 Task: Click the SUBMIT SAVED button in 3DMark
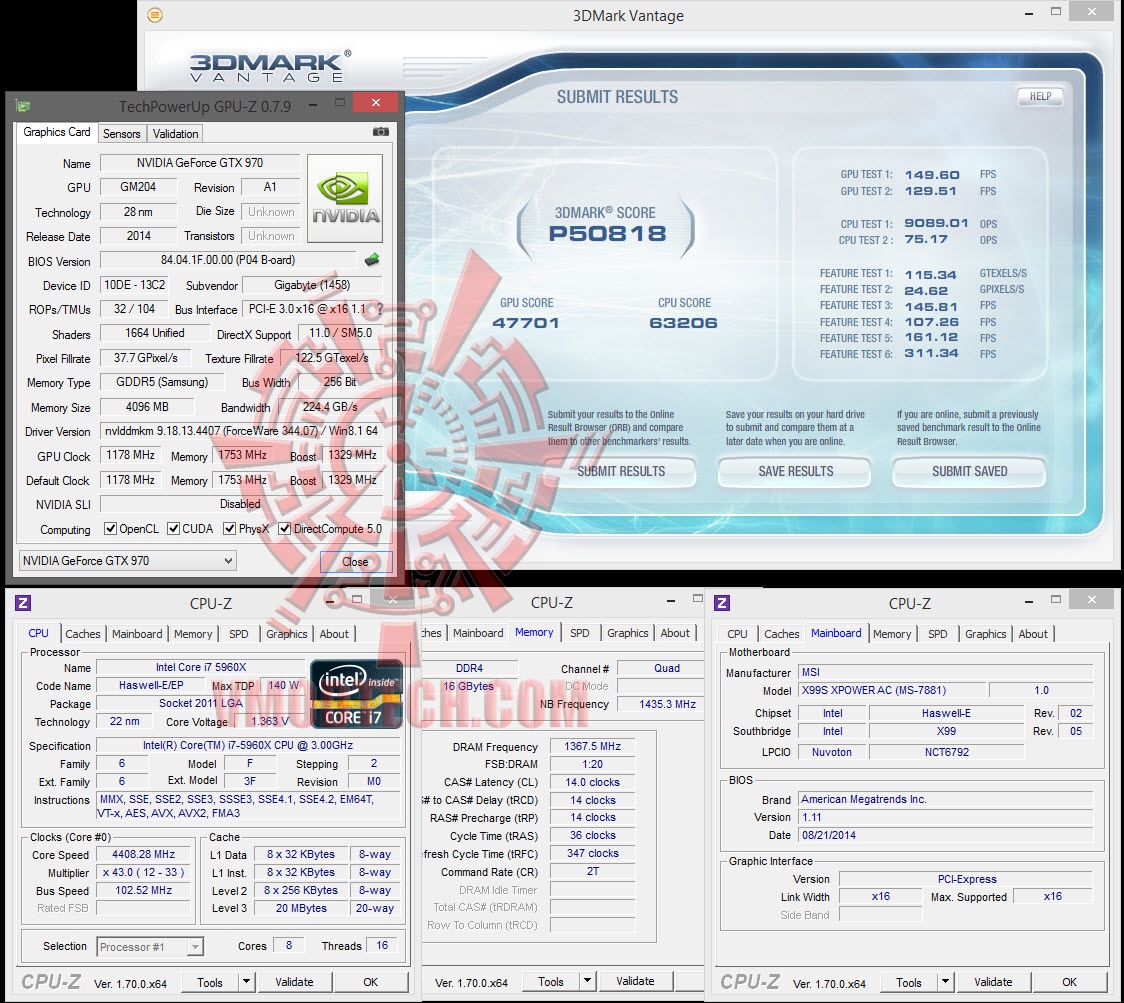(x=969, y=471)
